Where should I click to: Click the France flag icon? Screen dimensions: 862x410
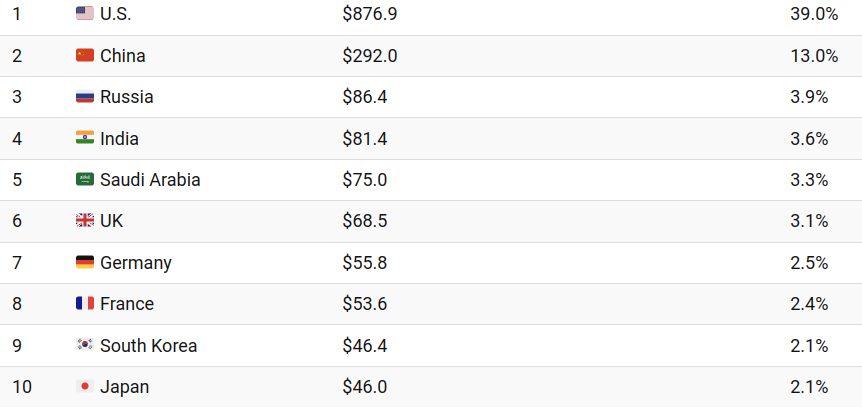85,304
